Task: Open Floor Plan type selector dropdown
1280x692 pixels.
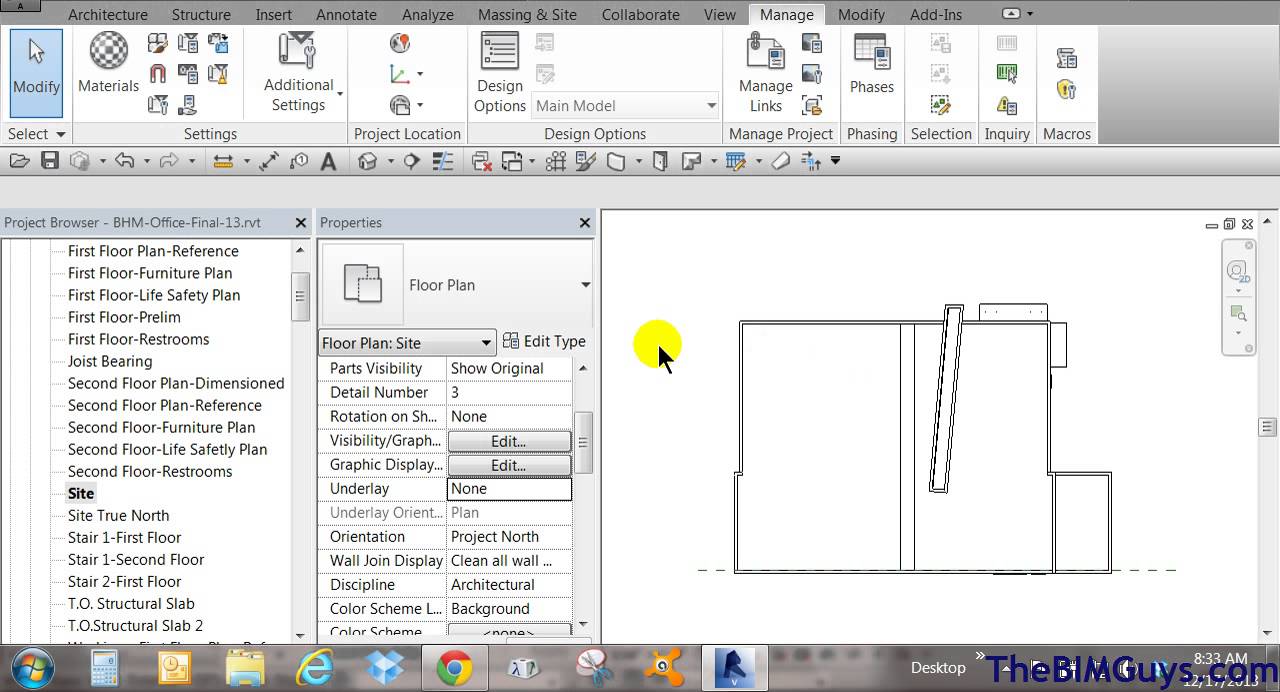Action: [x=586, y=285]
